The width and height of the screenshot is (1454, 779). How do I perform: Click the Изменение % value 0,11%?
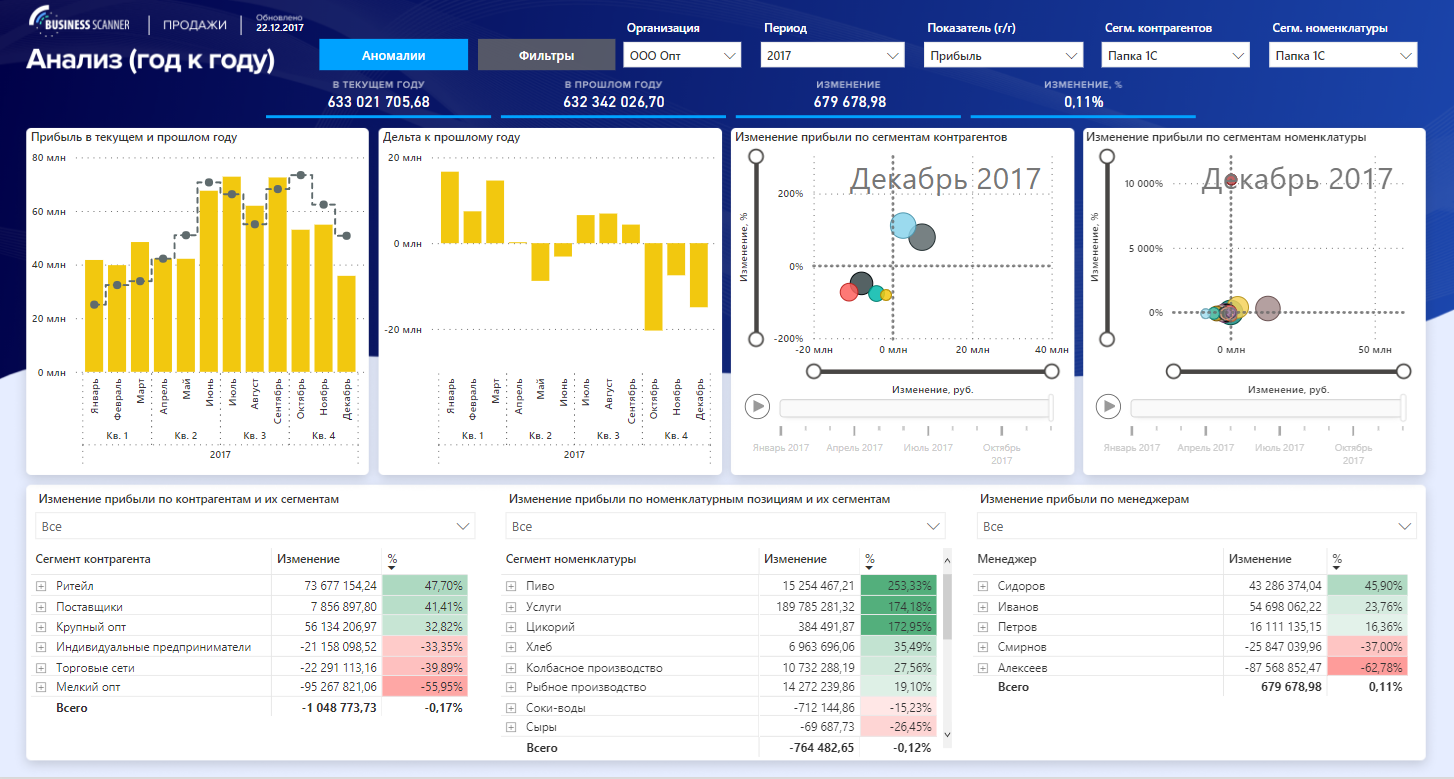1084,102
